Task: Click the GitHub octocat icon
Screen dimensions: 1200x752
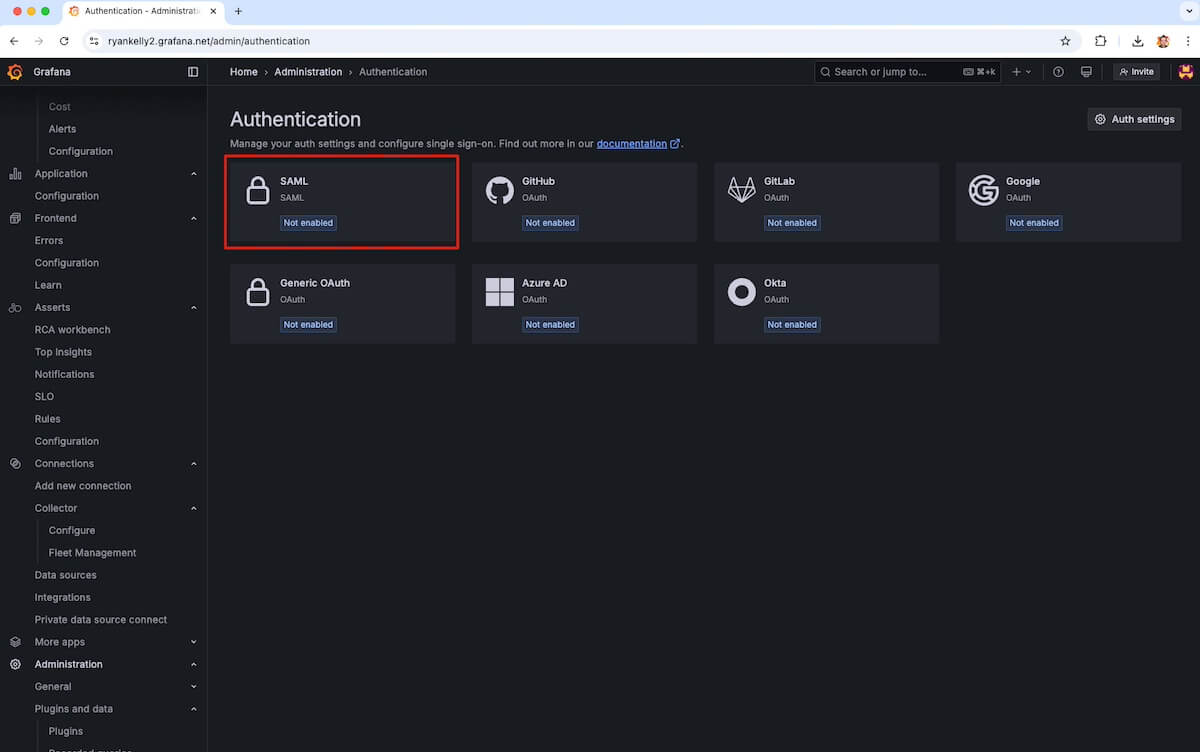Action: tap(500, 190)
